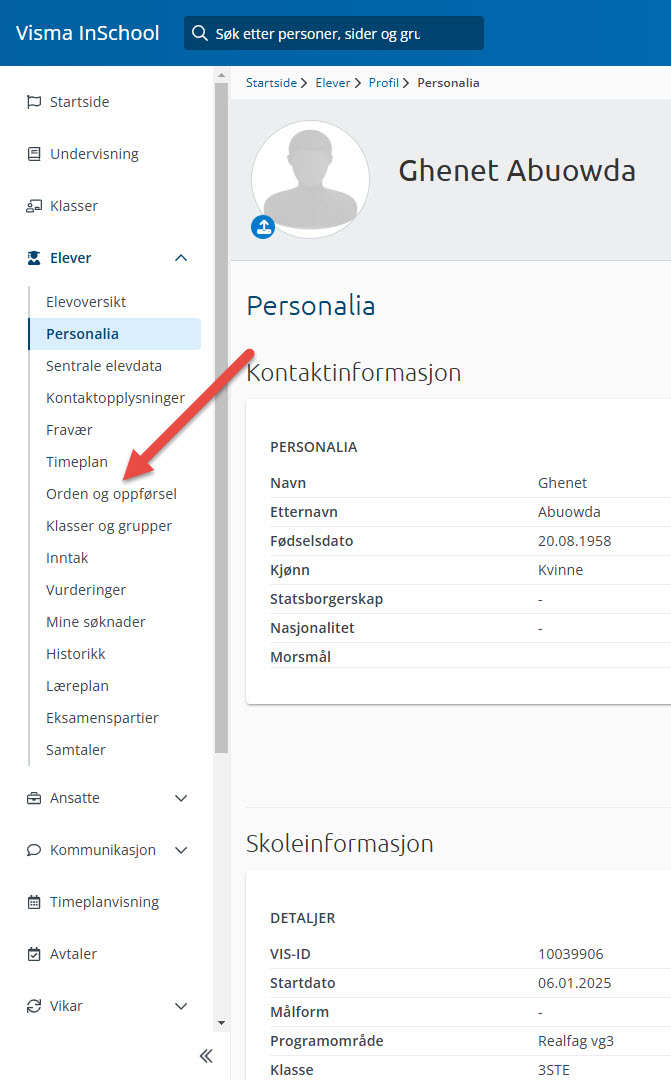Click the Elever breadcrumb link
Viewport: 671px width, 1080px height.
point(332,83)
